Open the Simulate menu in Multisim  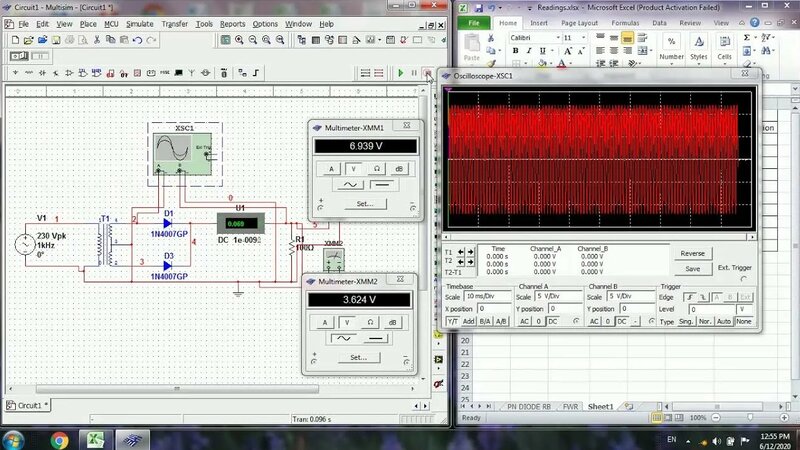pos(139,24)
